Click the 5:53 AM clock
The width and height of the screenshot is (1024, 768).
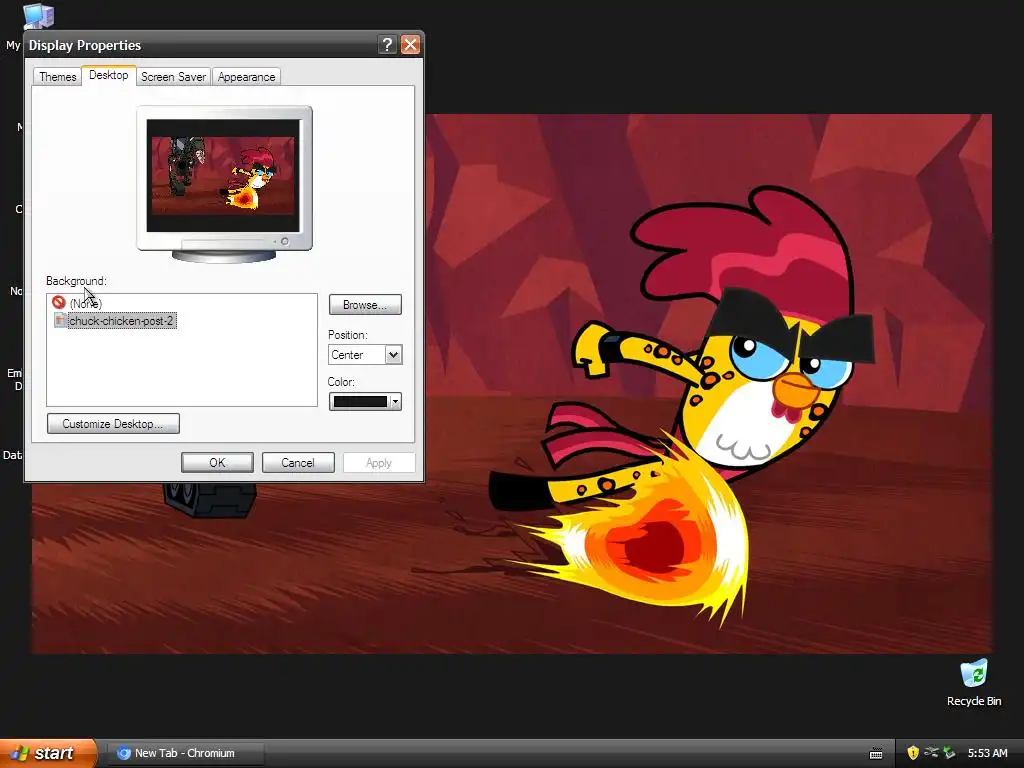click(987, 753)
